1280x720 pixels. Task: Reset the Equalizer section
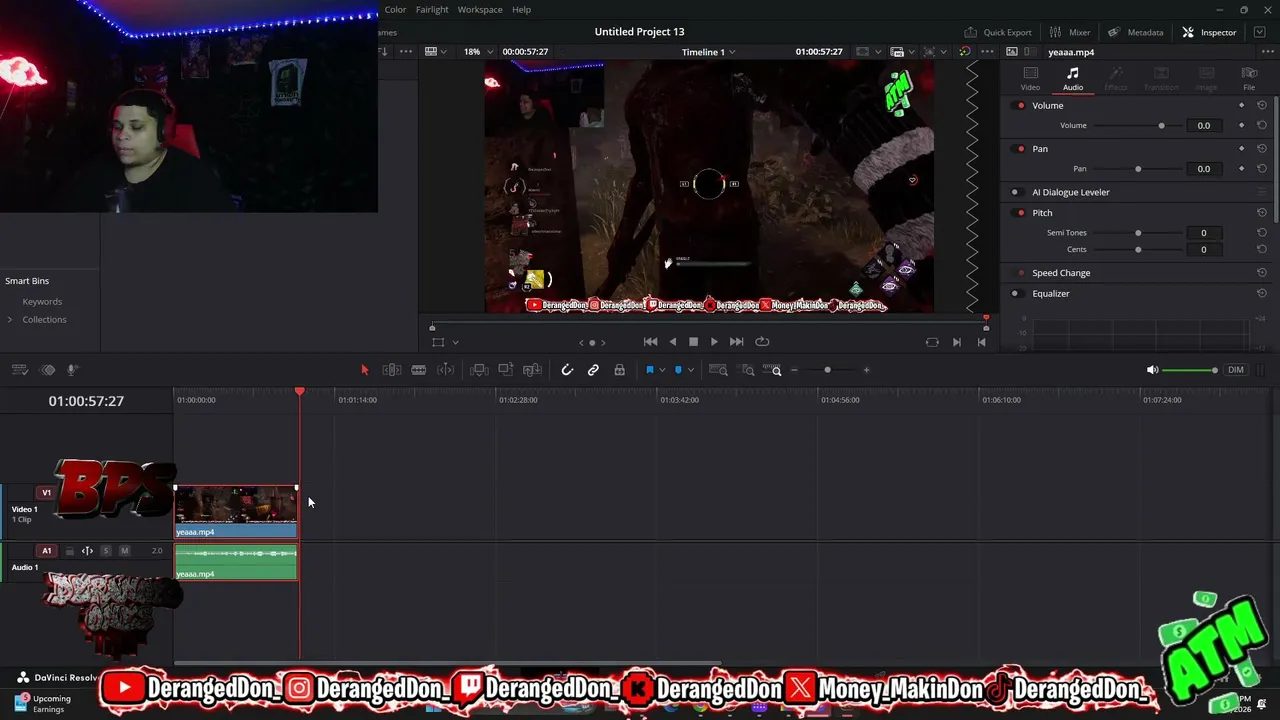point(1262,294)
